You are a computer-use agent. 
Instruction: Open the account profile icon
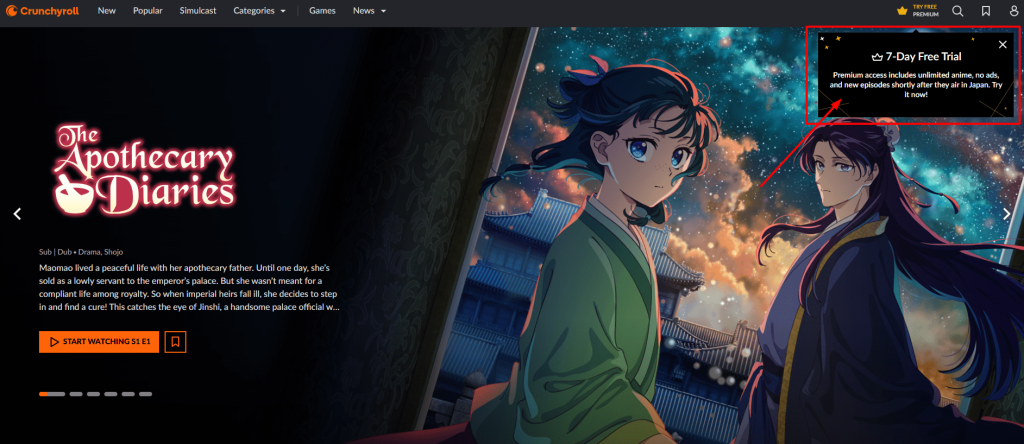point(1014,11)
